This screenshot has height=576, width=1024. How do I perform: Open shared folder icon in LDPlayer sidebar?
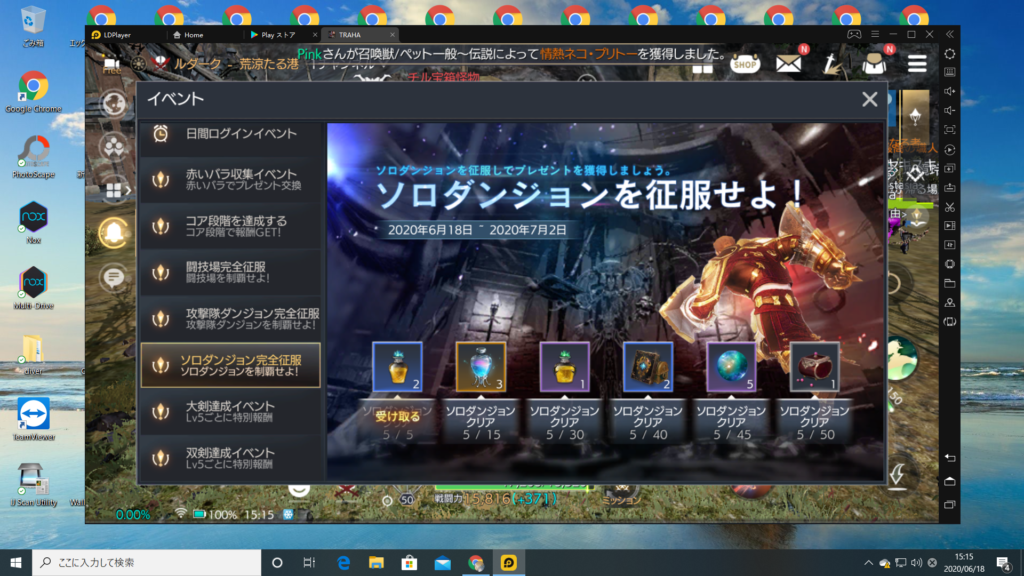pyautogui.click(x=950, y=283)
